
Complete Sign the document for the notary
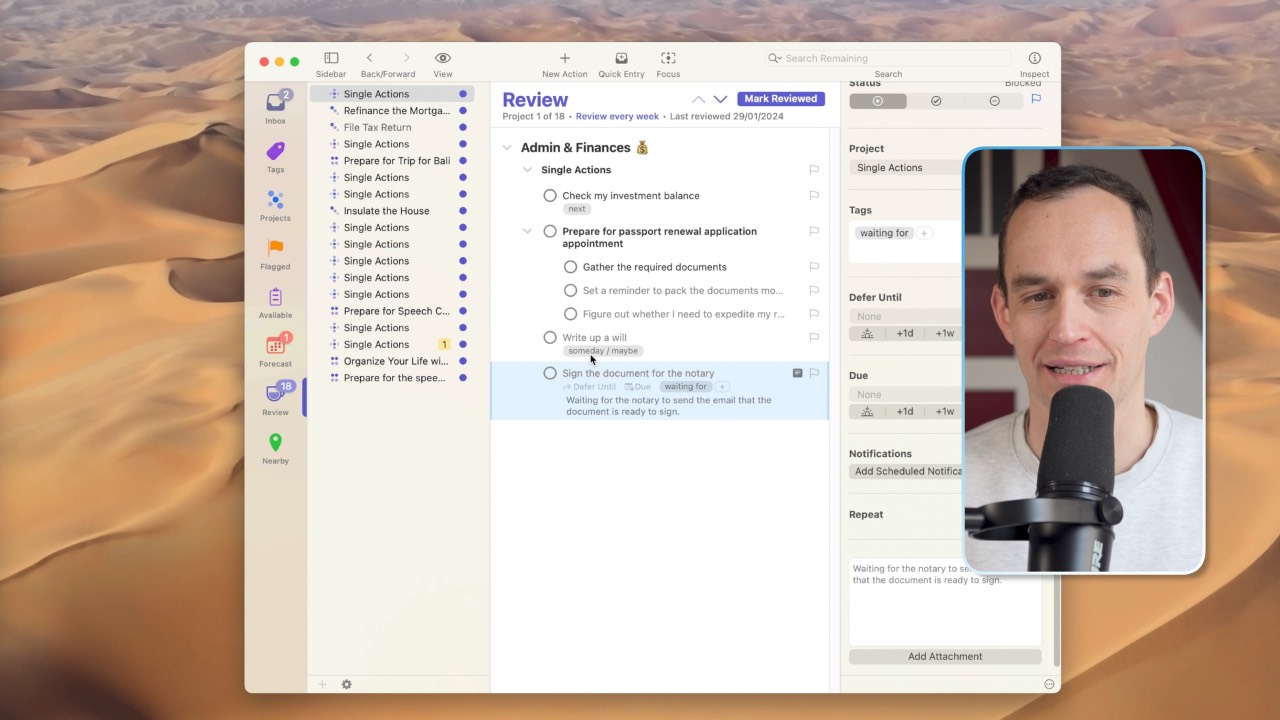(550, 373)
